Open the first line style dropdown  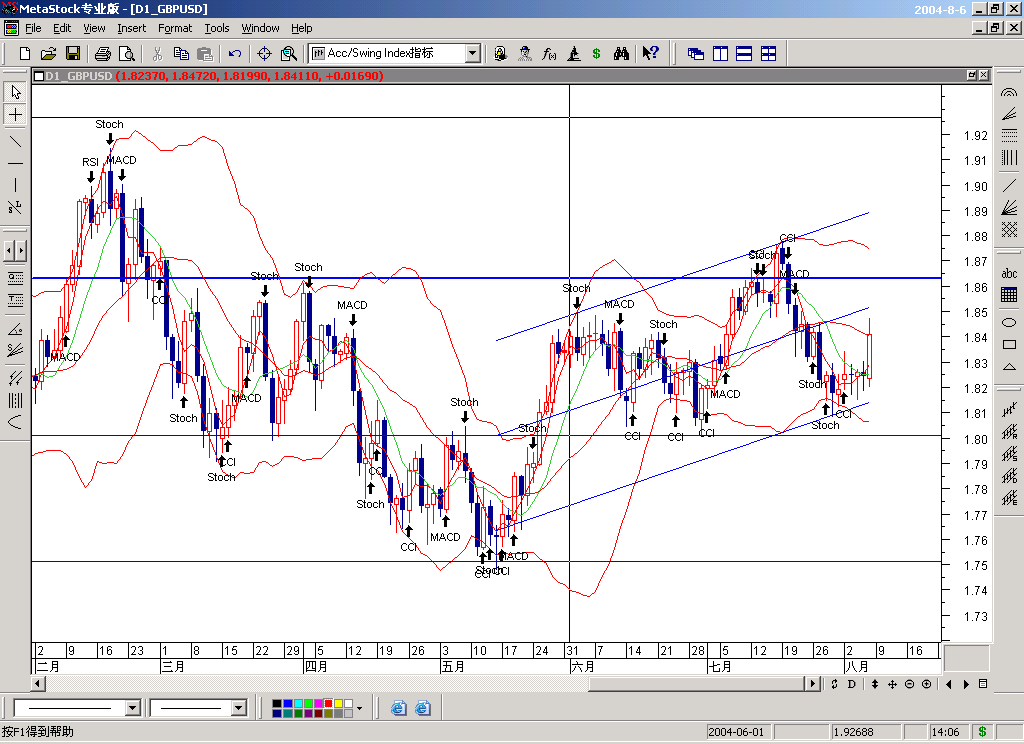pyautogui.click(x=133, y=708)
